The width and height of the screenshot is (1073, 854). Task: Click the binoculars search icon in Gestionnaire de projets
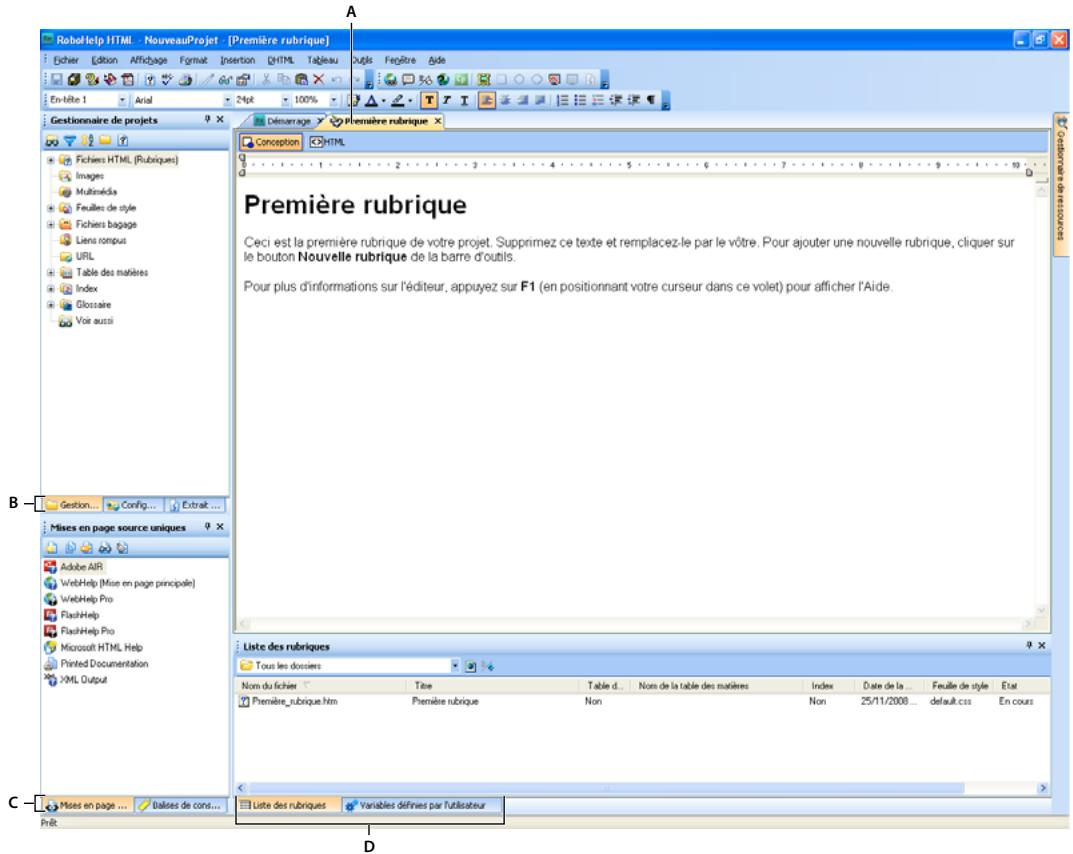point(52,141)
